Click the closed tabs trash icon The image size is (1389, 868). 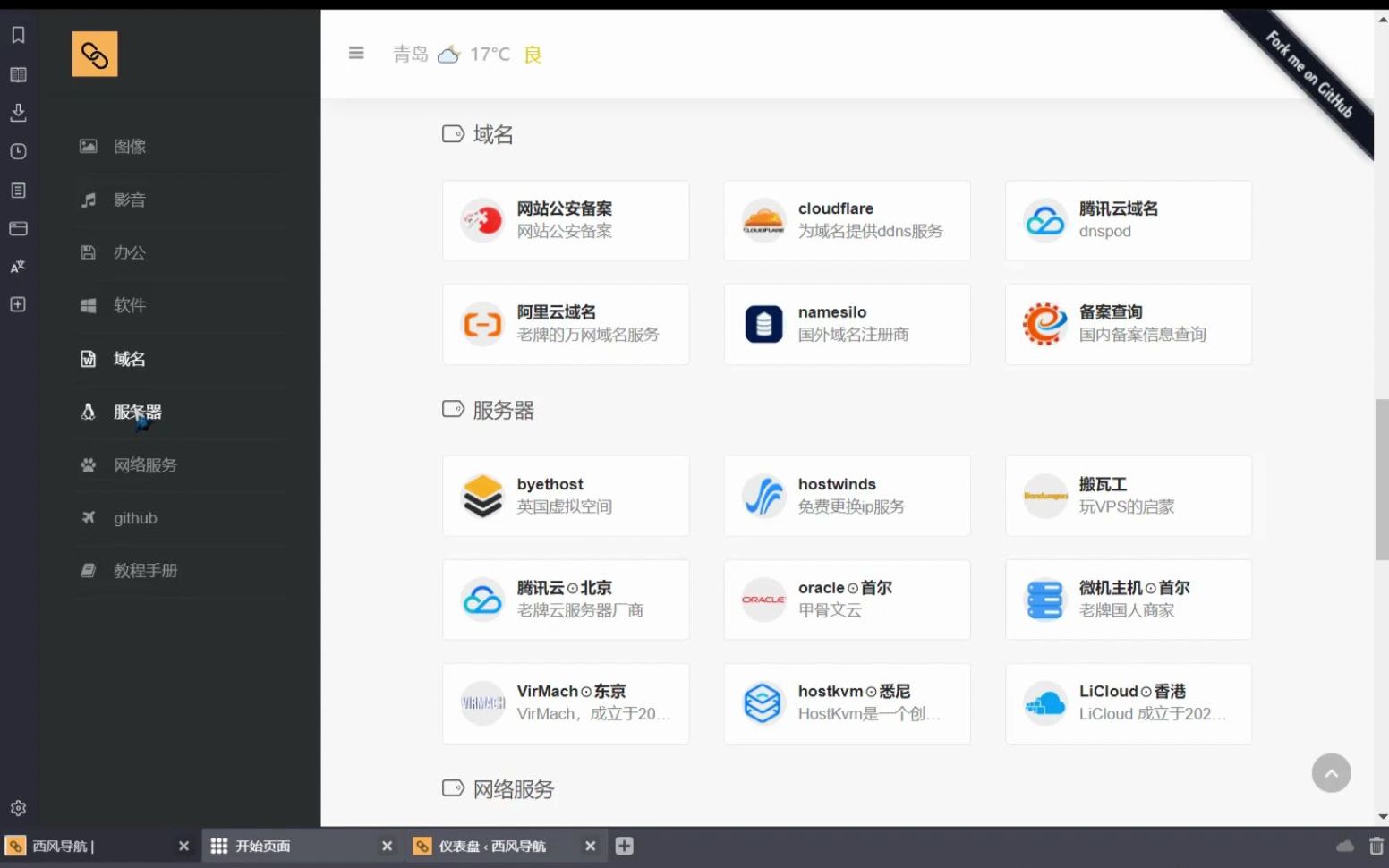point(1376,846)
